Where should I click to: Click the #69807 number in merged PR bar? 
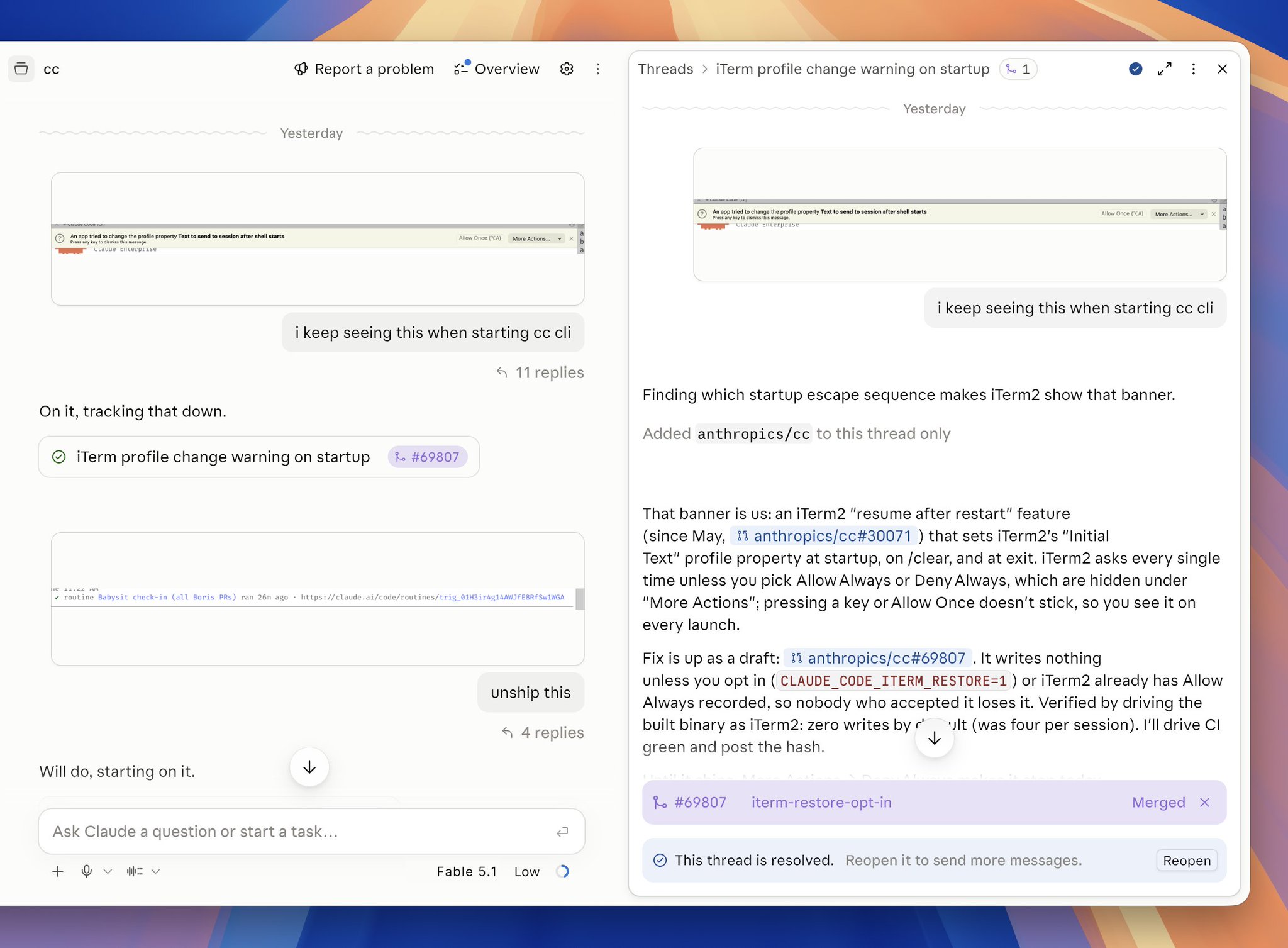pyautogui.click(x=700, y=802)
